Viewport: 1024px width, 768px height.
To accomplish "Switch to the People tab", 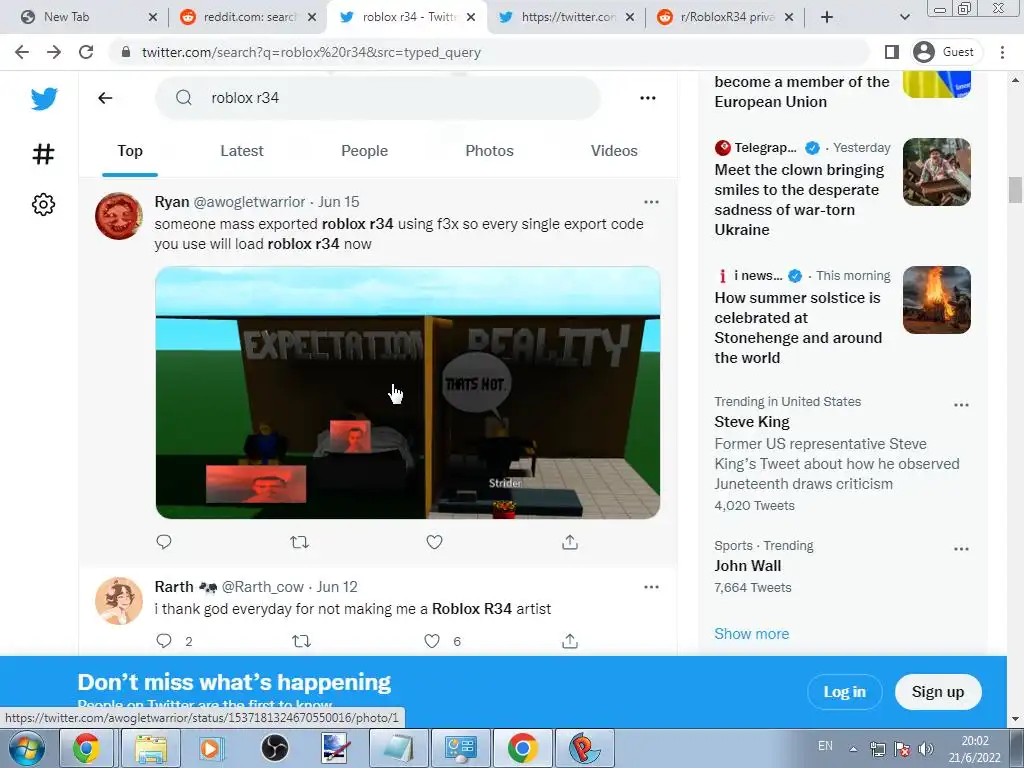I will pyautogui.click(x=364, y=151).
